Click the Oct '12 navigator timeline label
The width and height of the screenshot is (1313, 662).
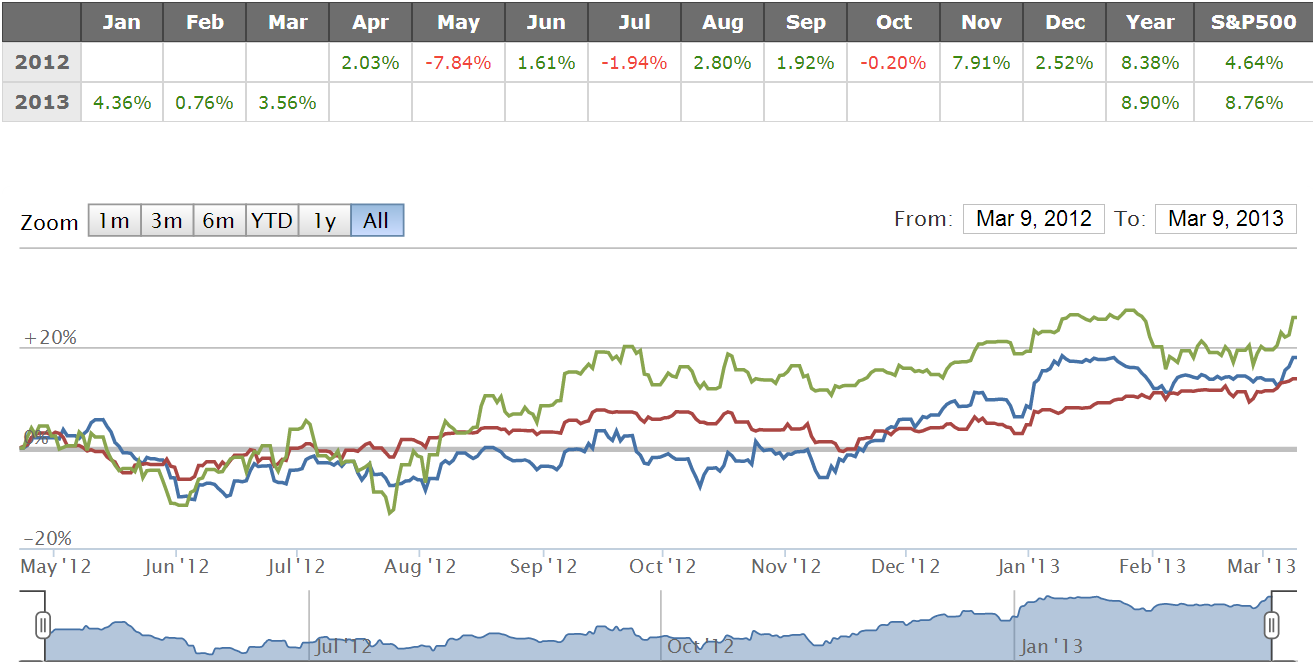[x=699, y=646]
